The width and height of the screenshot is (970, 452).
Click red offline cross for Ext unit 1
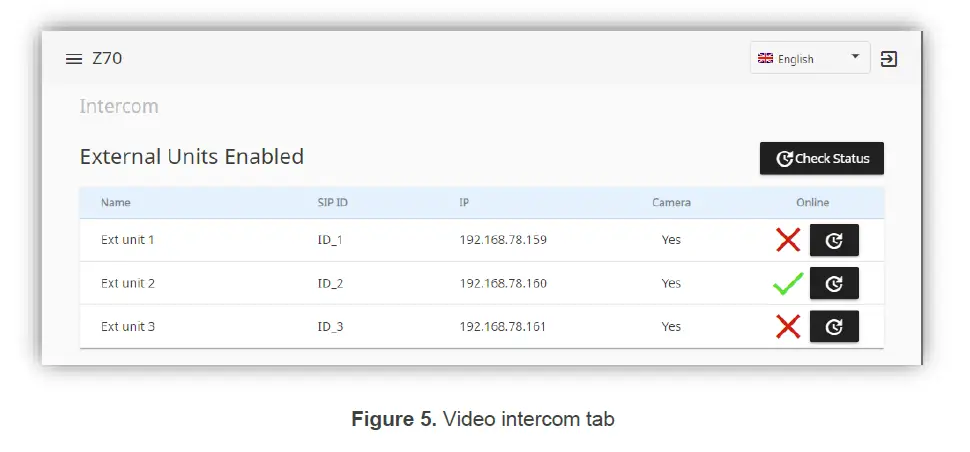coord(788,240)
